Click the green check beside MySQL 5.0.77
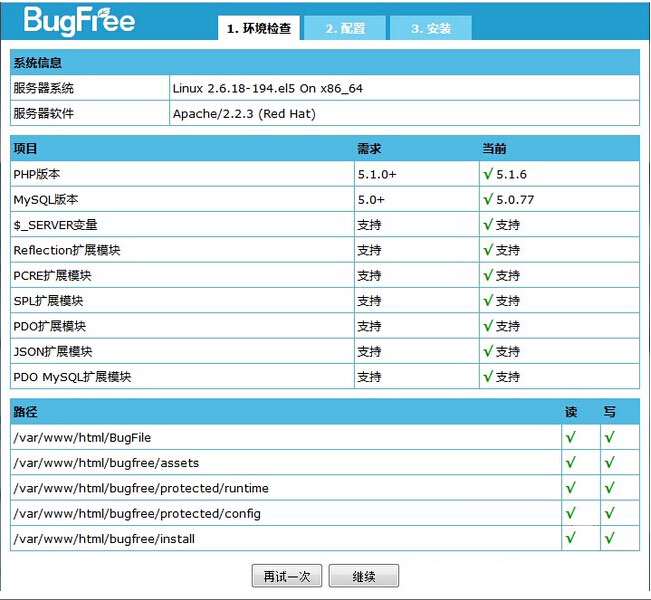This screenshot has height=600, width=651. point(488,199)
